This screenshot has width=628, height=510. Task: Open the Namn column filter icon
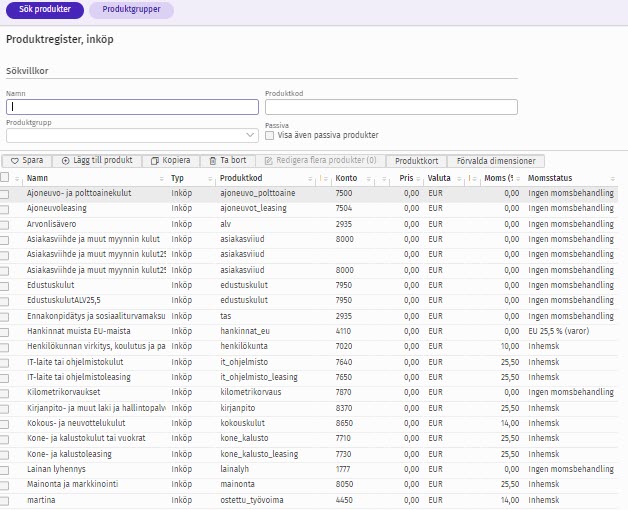pyautogui.click(x=162, y=179)
